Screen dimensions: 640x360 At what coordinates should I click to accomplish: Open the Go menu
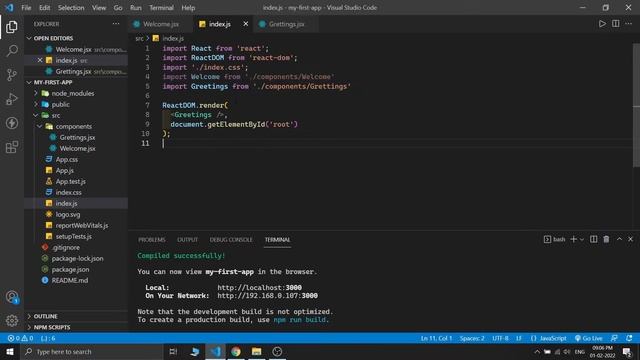pos(118,8)
